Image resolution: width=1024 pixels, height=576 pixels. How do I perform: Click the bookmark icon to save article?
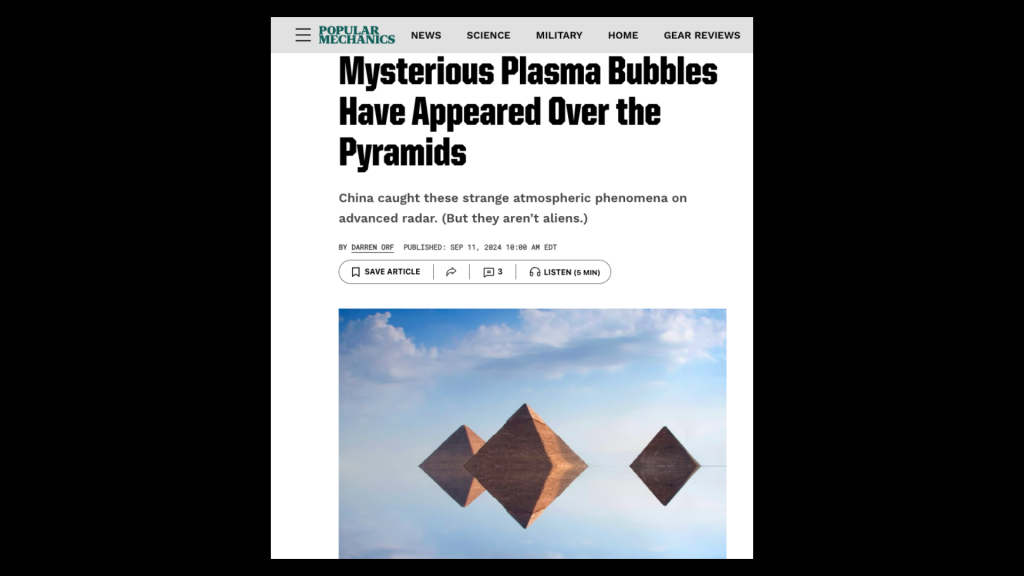(355, 272)
